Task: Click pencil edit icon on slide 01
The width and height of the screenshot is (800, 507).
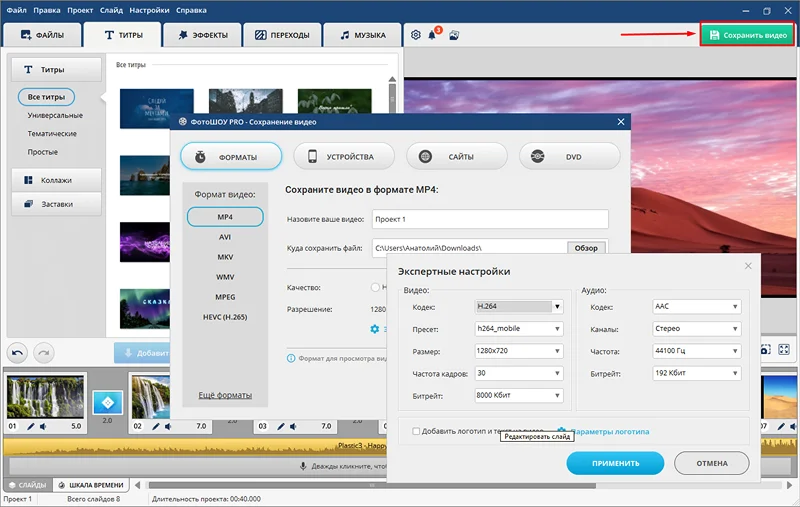Action: click(30, 426)
